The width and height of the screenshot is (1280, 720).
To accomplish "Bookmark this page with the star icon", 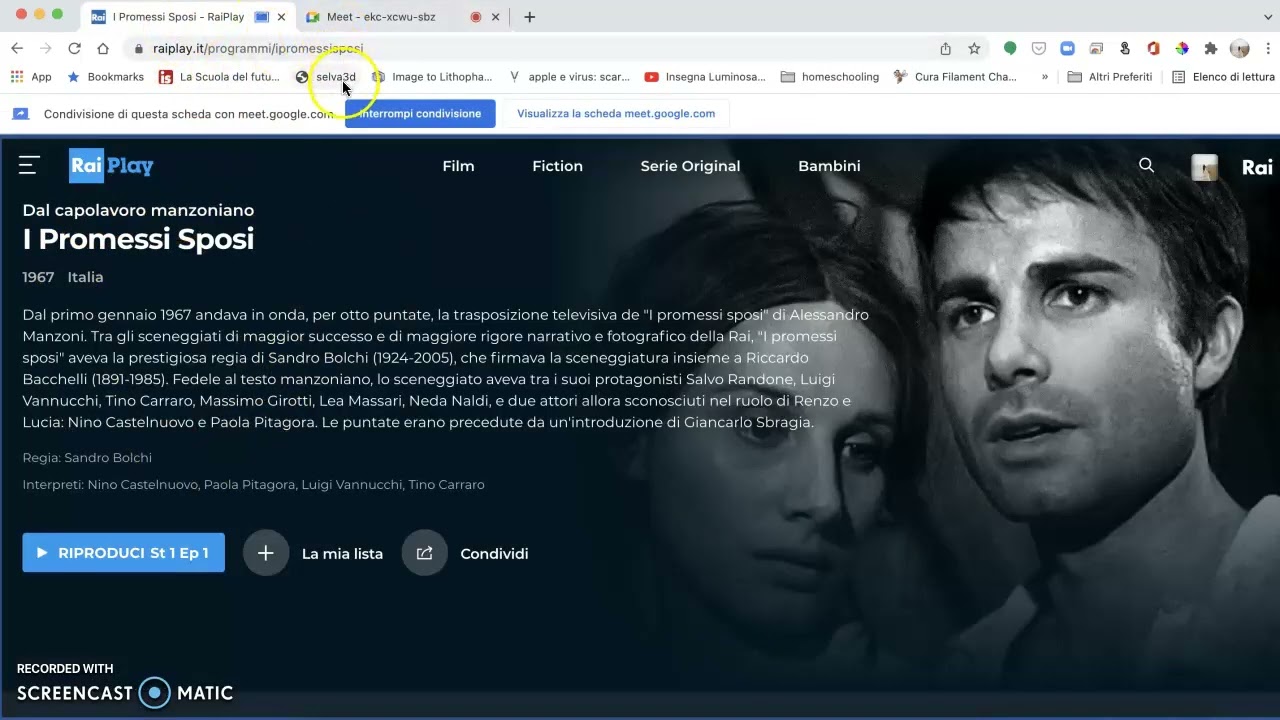I will pyautogui.click(x=974, y=48).
